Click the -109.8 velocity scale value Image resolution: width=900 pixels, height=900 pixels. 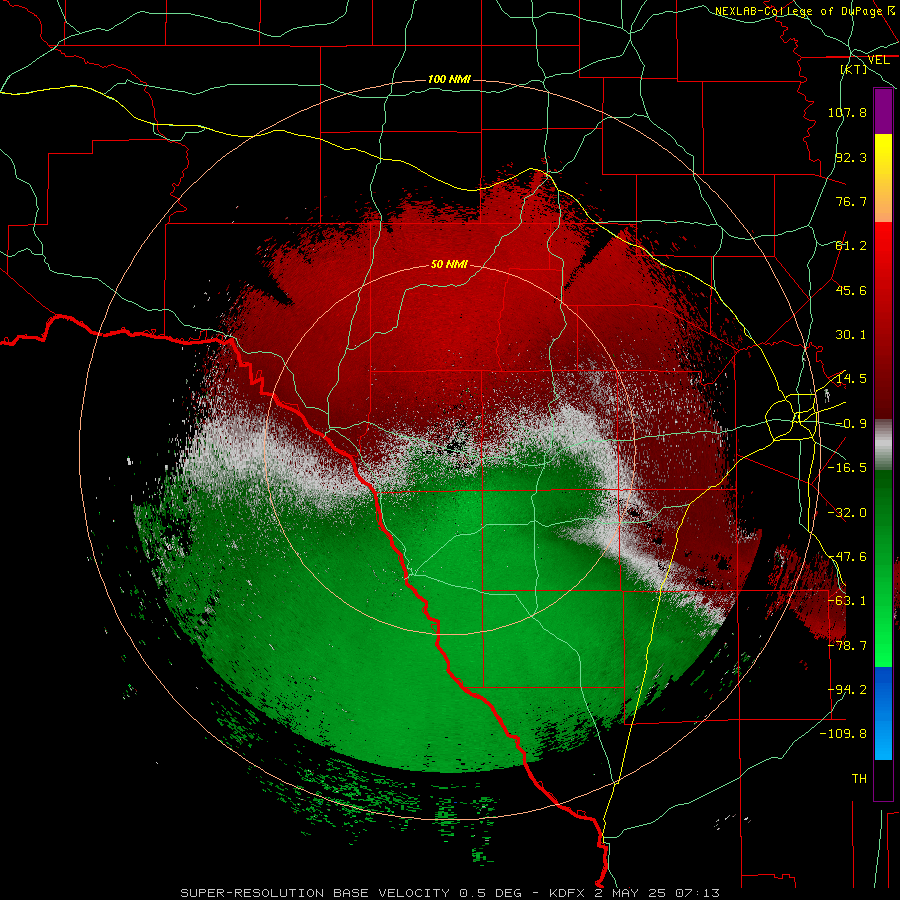(844, 734)
